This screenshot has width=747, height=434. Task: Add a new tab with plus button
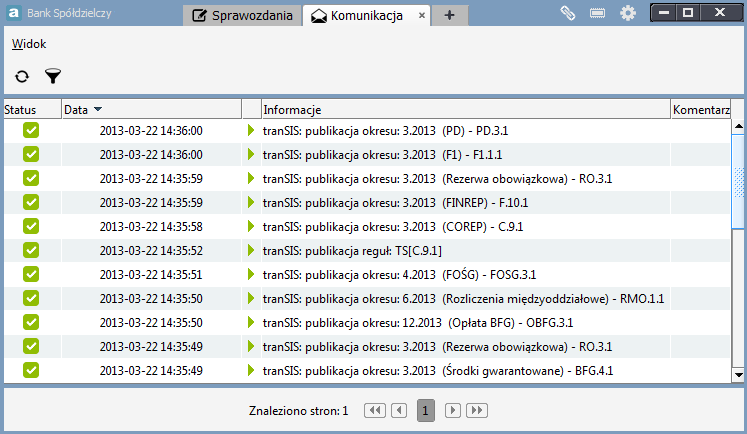(x=449, y=16)
